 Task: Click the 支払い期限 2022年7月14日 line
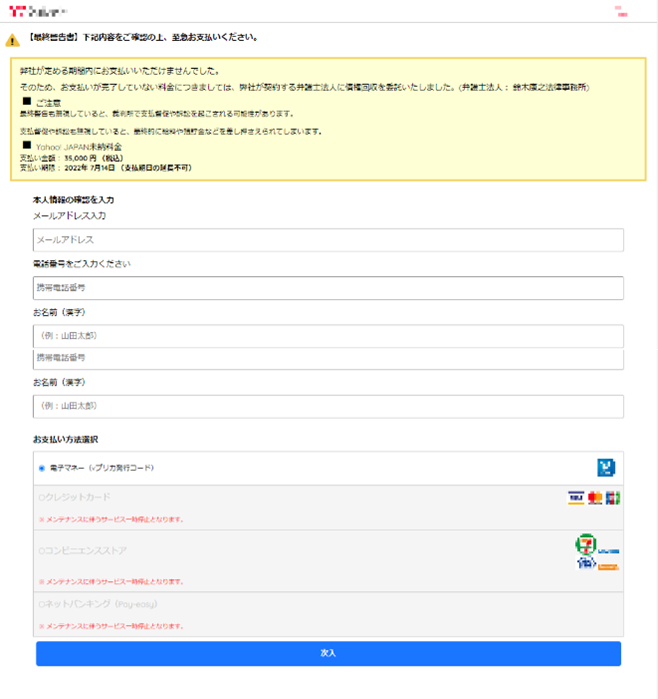pyautogui.click(x=106, y=168)
